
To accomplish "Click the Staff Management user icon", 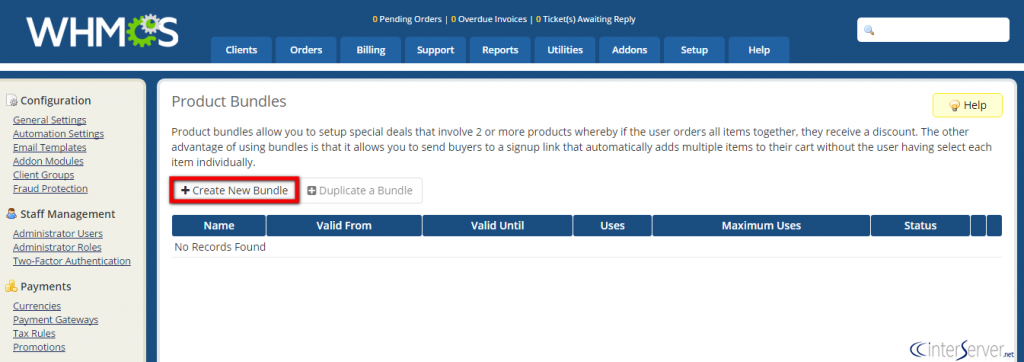I will pyautogui.click(x=11, y=214).
